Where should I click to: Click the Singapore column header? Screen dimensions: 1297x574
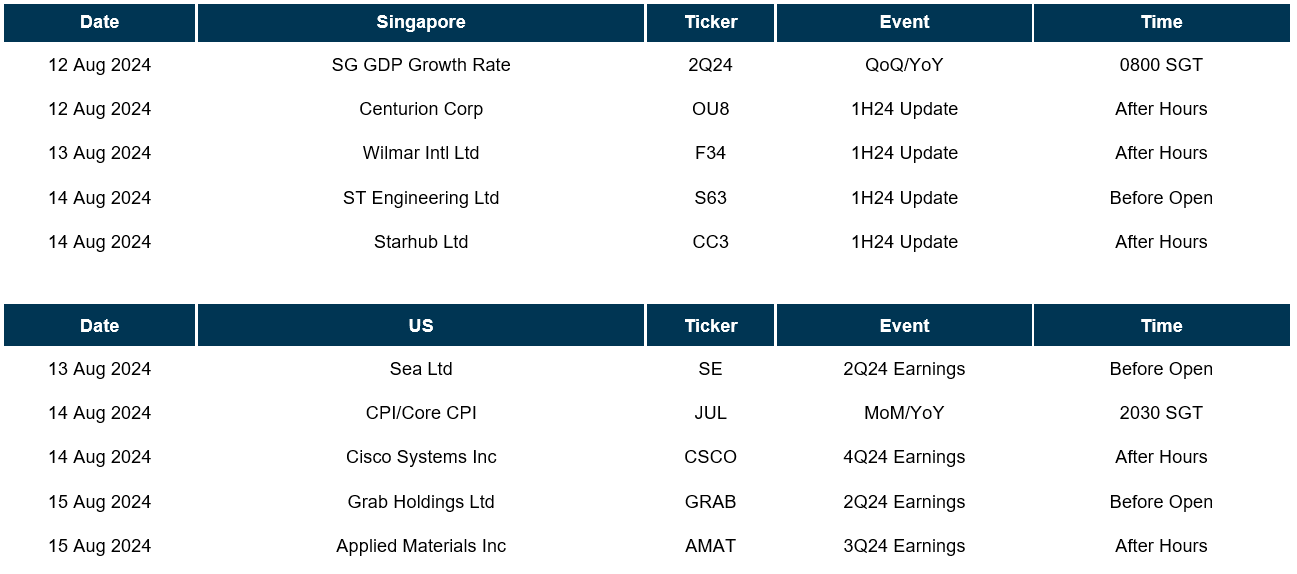(421, 22)
